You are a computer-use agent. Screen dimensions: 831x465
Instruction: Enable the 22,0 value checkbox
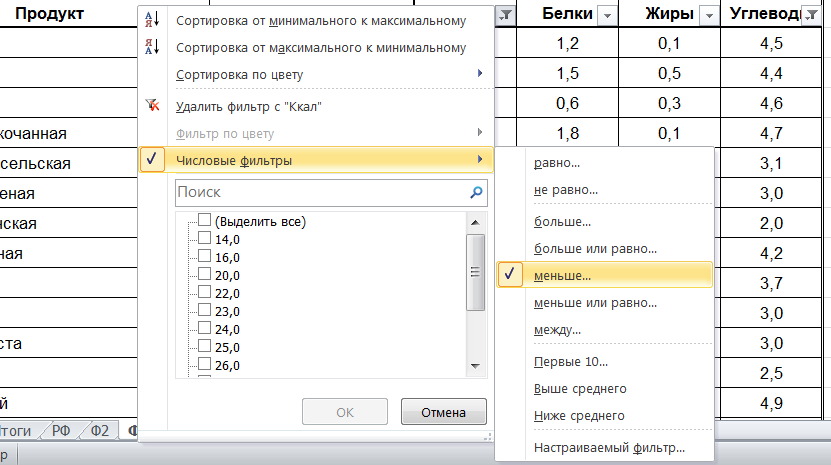click(x=205, y=293)
